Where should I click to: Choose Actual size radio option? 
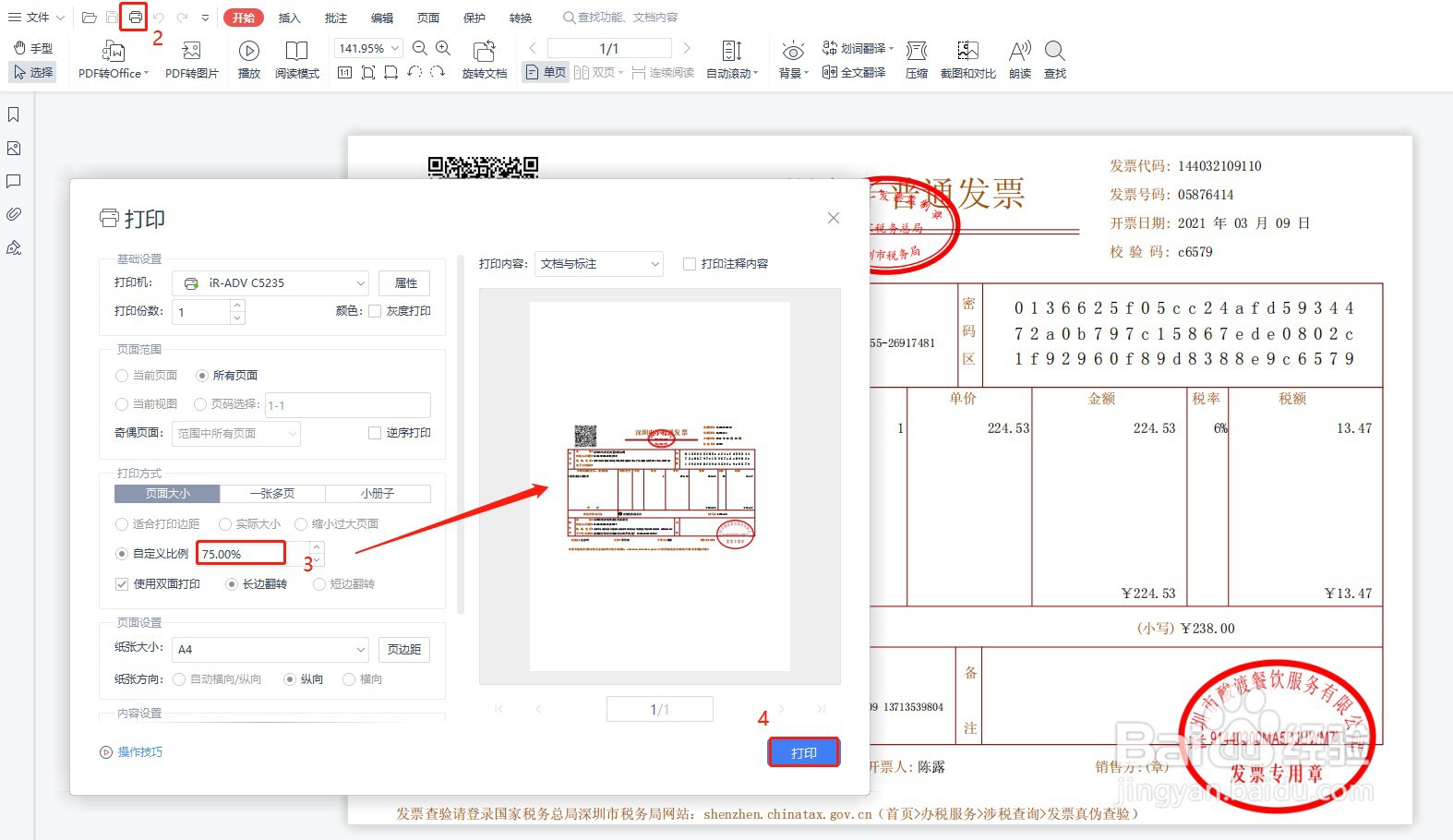[225, 524]
